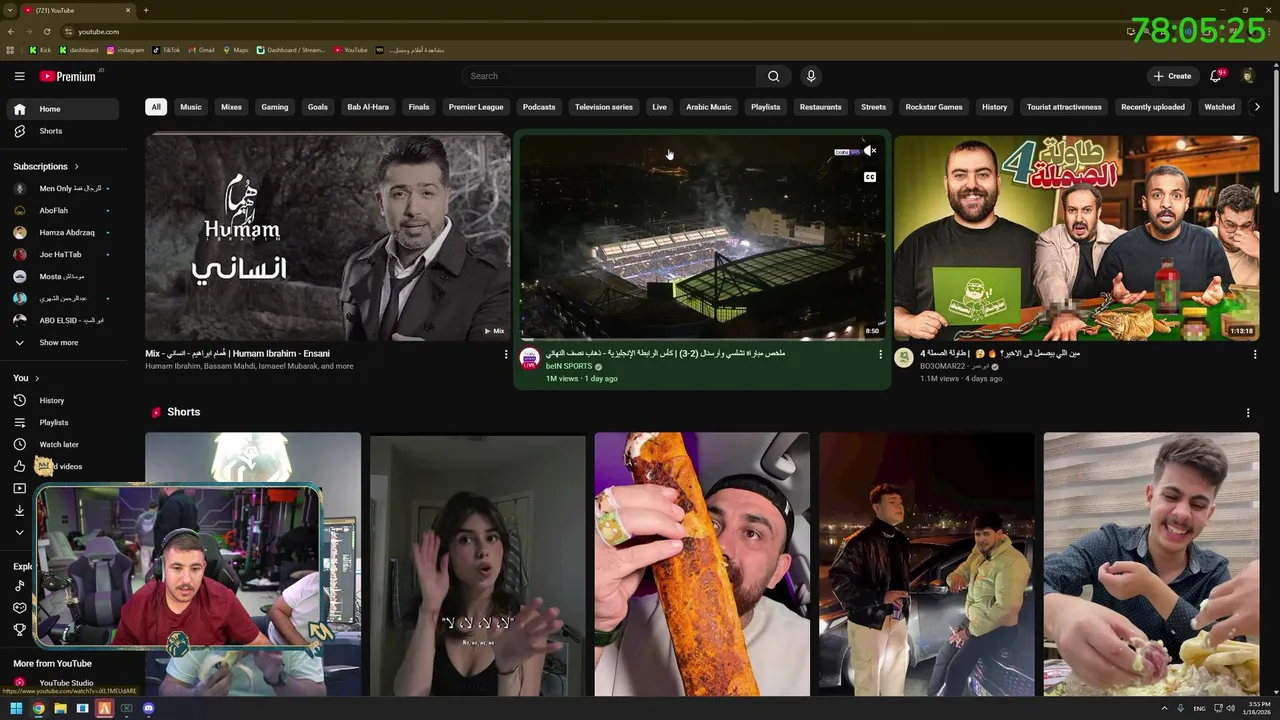Open a new browser tab

click(x=146, y=10)
